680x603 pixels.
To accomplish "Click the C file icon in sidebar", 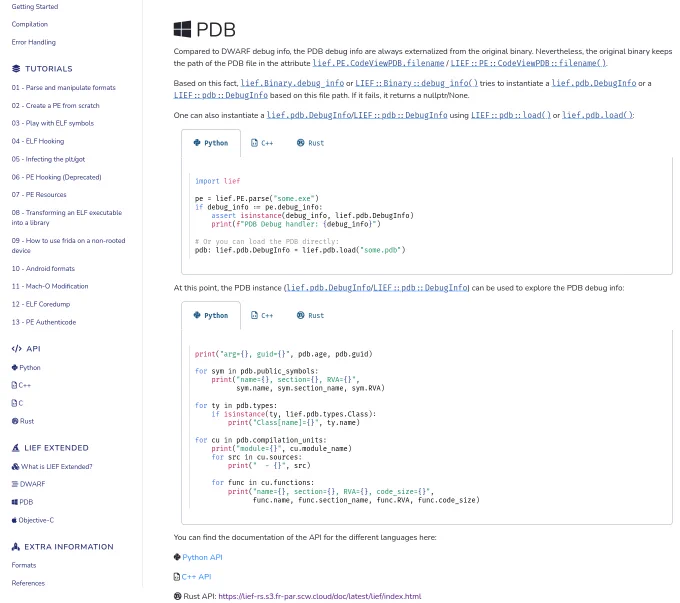I will [14, 403].
